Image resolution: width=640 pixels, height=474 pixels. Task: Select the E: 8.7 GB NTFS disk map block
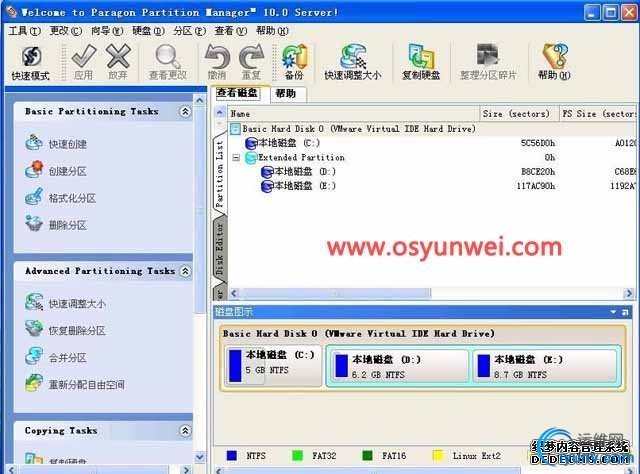click(x=545, y=366)
